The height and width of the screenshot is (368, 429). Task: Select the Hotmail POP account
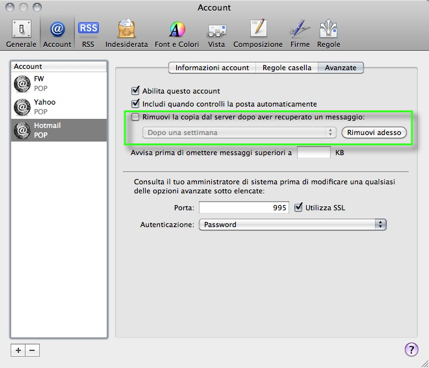pos(59,130)
